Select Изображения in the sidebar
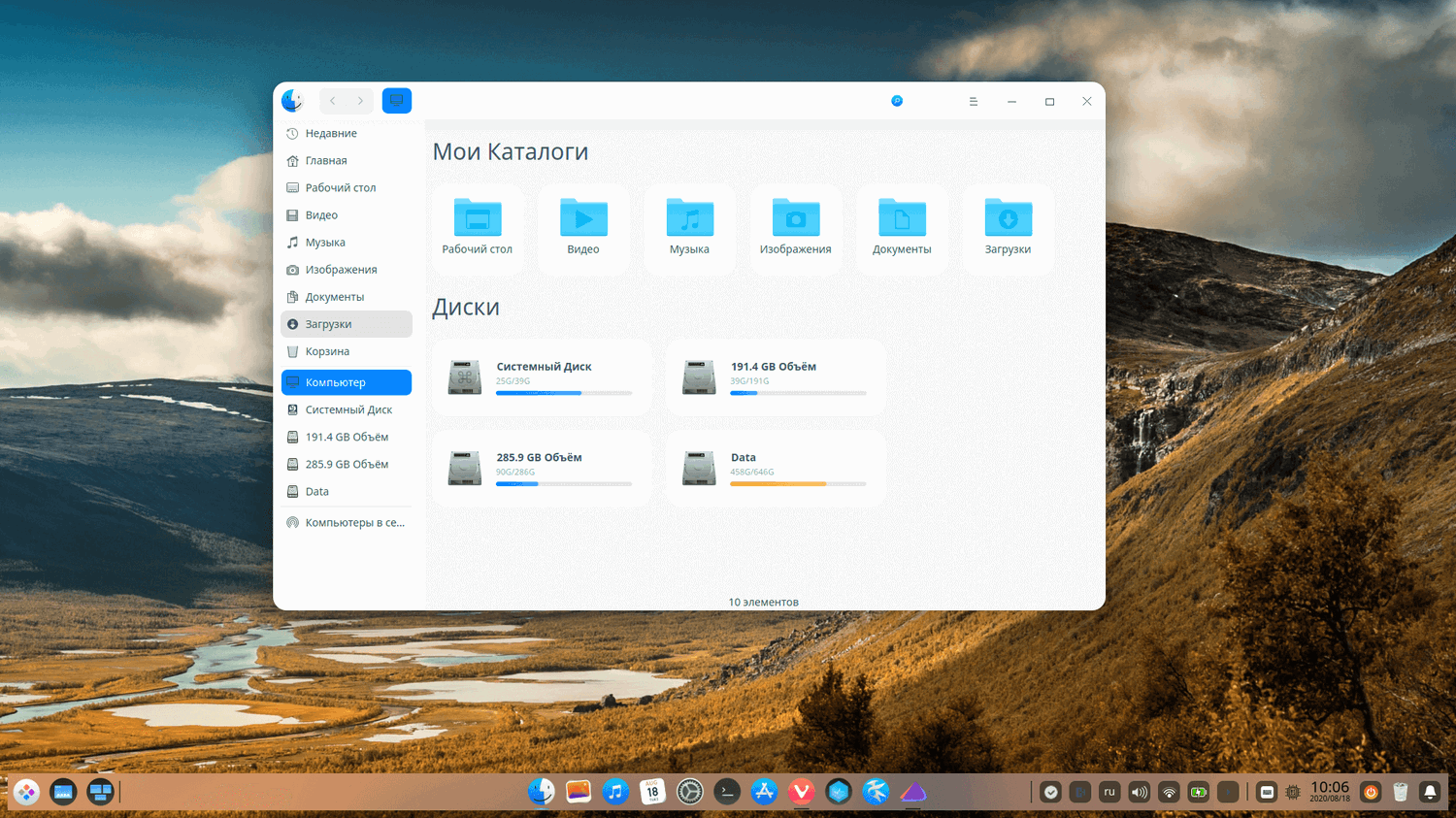The image size is (1456, 818). coord(347,270)
